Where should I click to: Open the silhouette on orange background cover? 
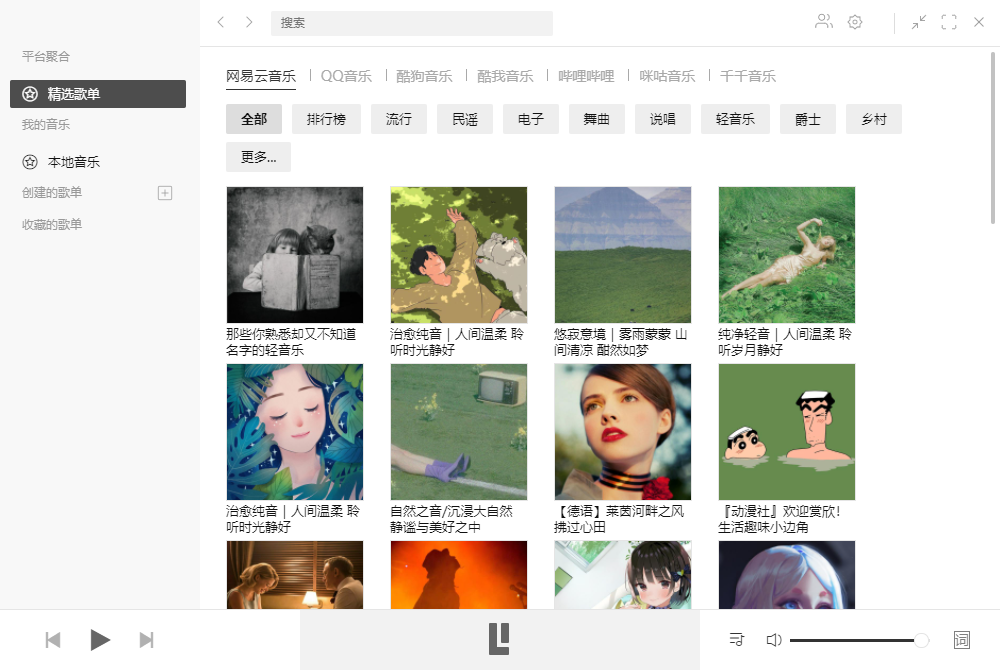(x=459, y=575)
